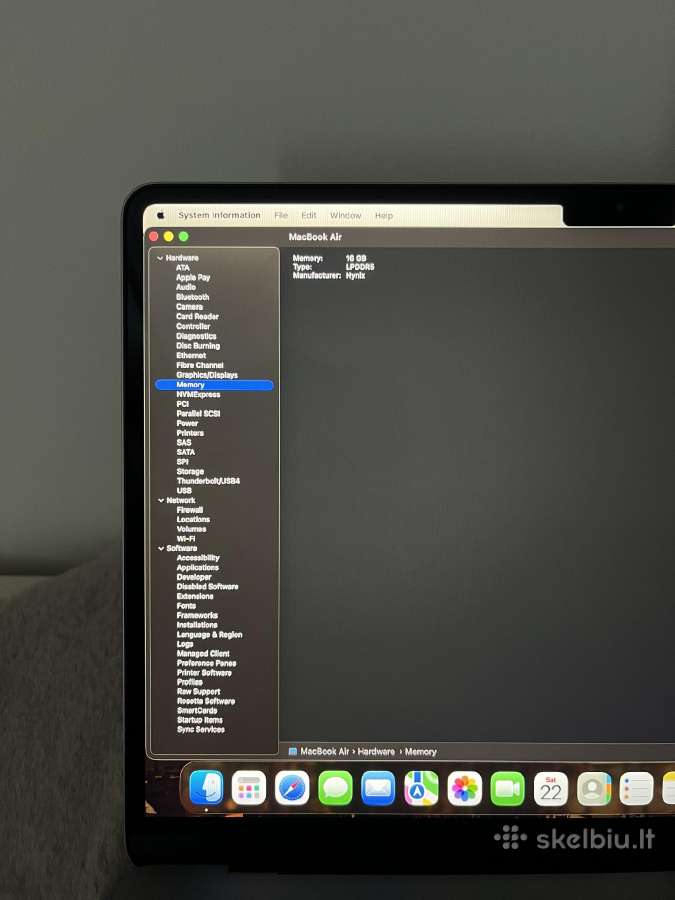Select Printers in the sidebar
The width and height of the screenshot is (675, 900).
[190, 433]
